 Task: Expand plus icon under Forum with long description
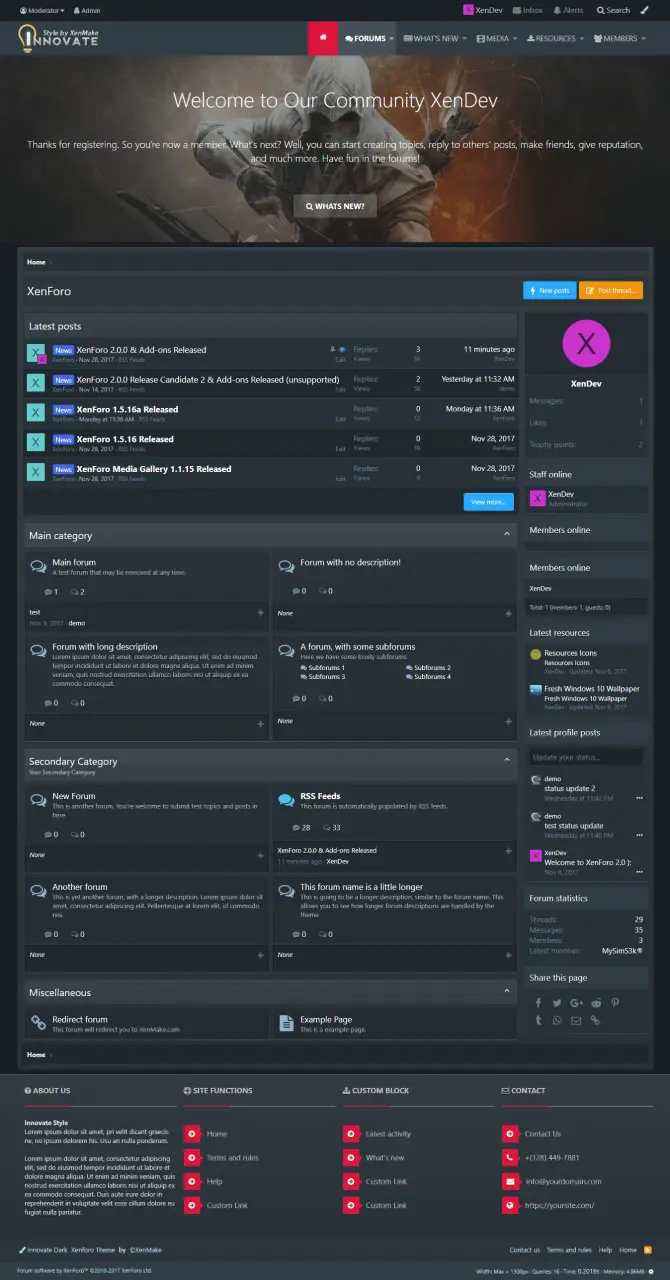point(260,723)
